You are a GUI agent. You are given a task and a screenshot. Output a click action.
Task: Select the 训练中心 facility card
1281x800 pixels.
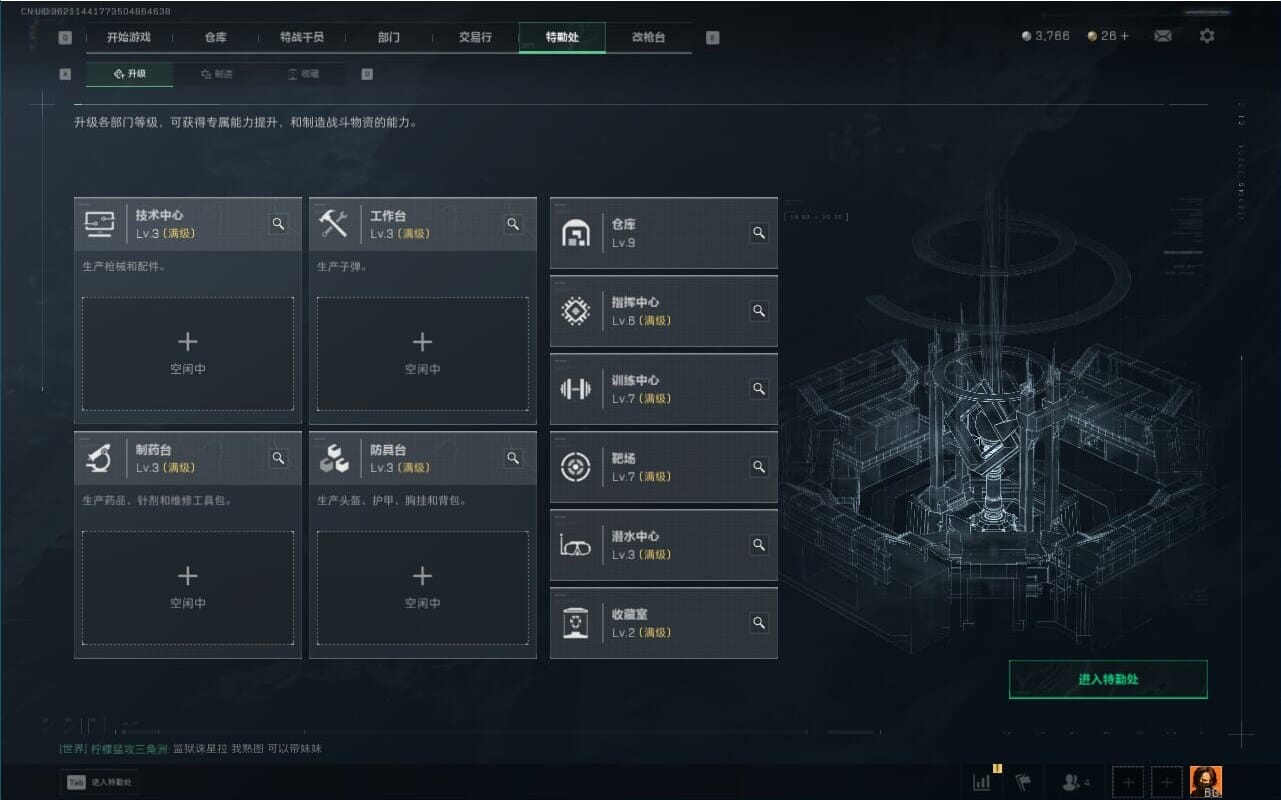[664, 389]
